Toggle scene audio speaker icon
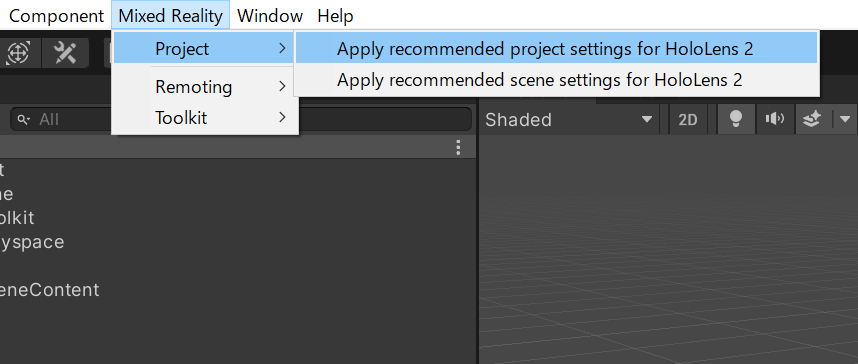 (774, 119)
